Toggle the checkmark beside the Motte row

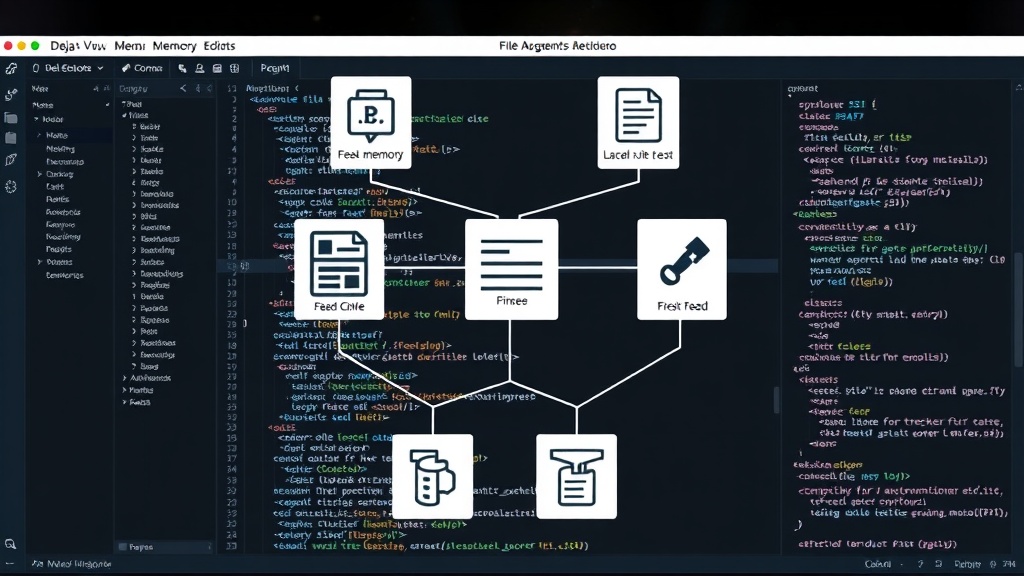tap(107, 105)
